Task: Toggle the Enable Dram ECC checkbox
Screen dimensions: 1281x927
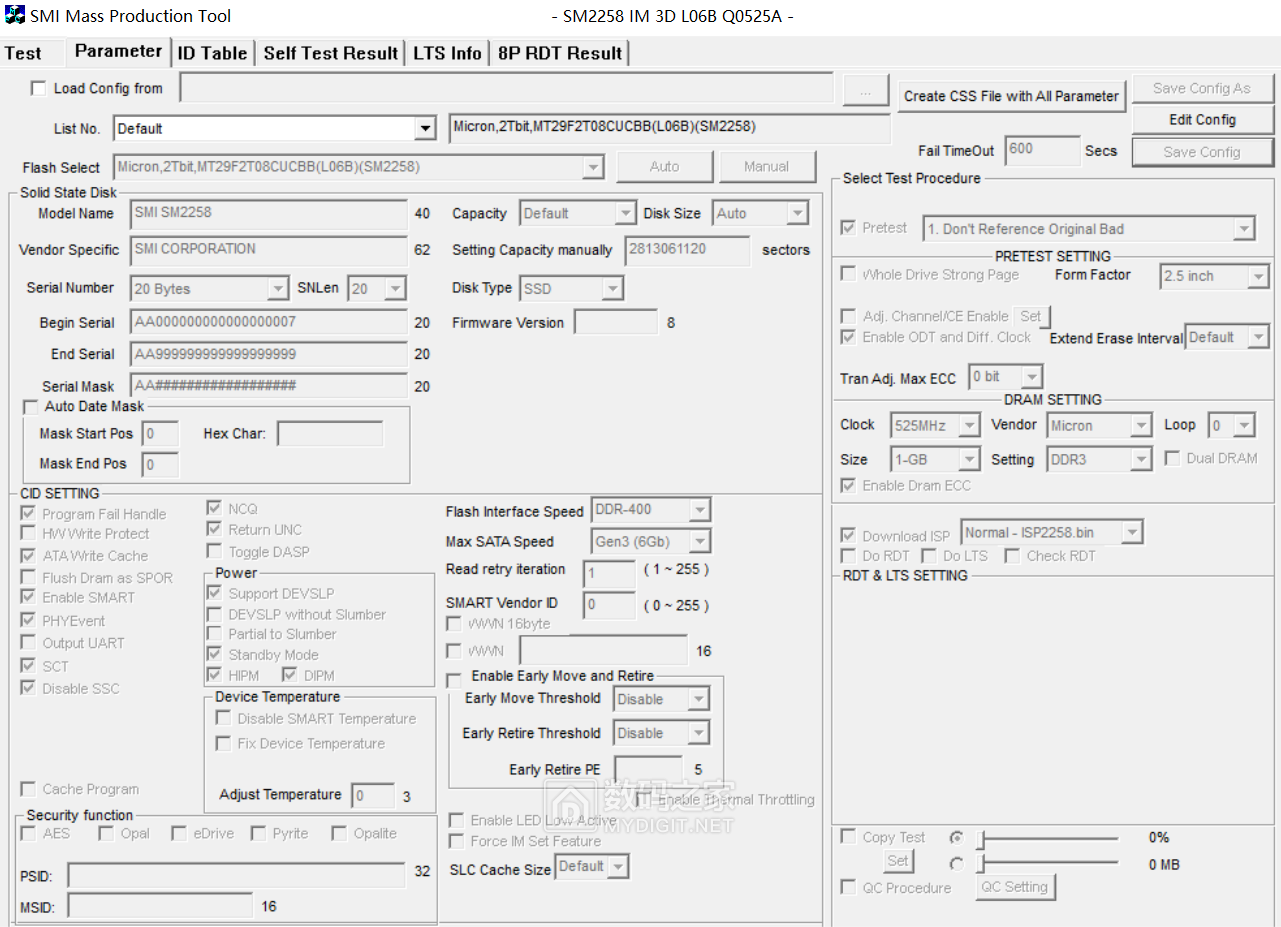Action: pos(849,485)
